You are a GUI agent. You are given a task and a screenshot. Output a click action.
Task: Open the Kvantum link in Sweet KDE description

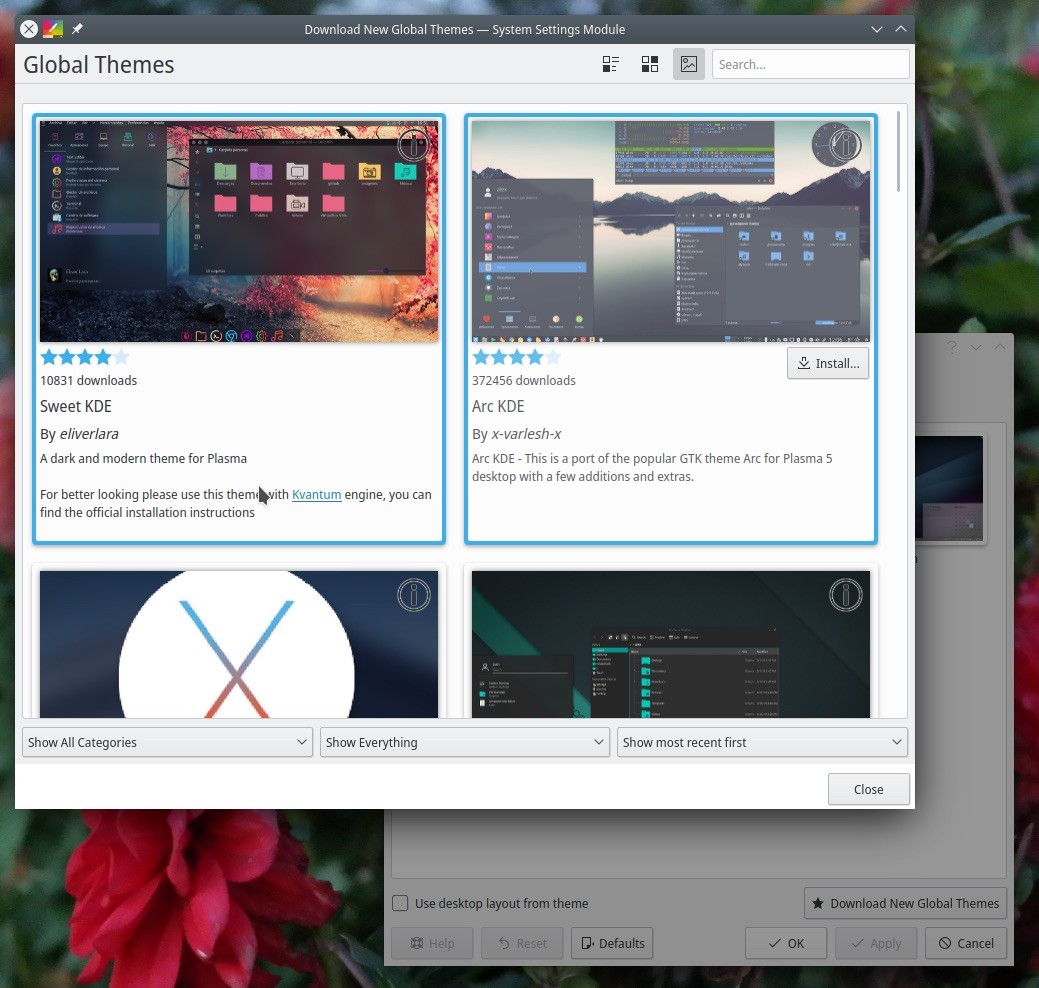tap(316, 494)
